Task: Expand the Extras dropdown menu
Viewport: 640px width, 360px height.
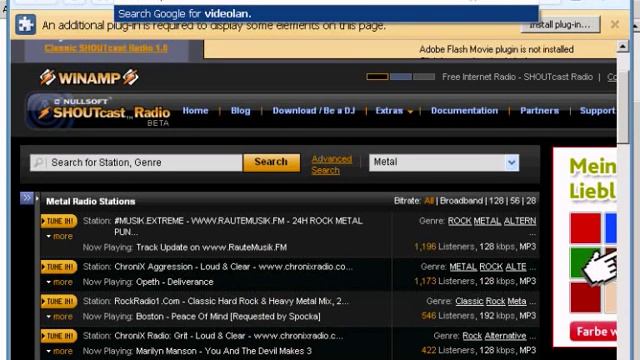Action: pyautogui.click(x=393, y=111)
